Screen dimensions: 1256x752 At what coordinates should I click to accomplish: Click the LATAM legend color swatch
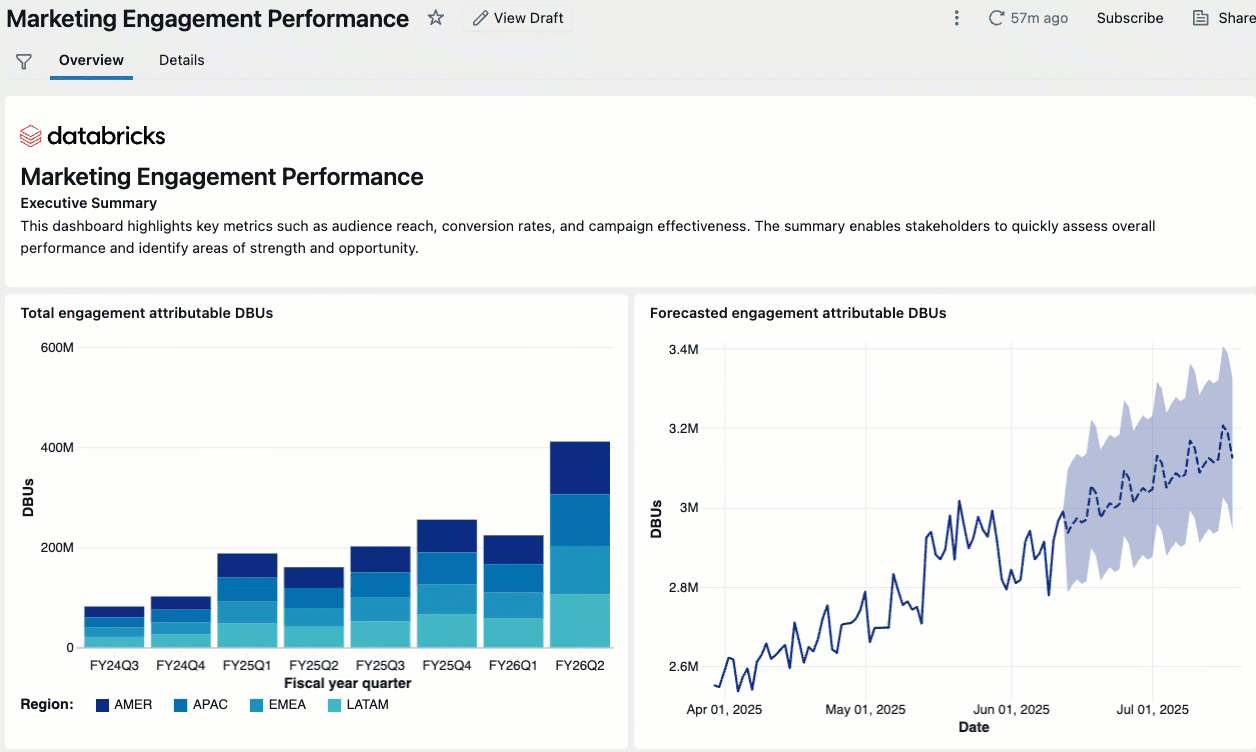333,704
